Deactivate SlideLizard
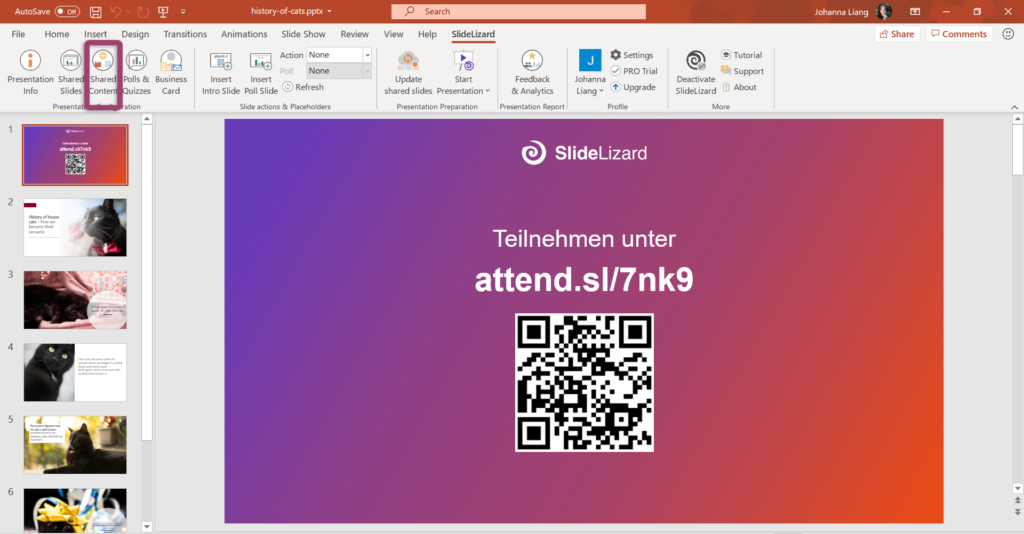This screenshot has width=1024, height=534. pos(696,72)
